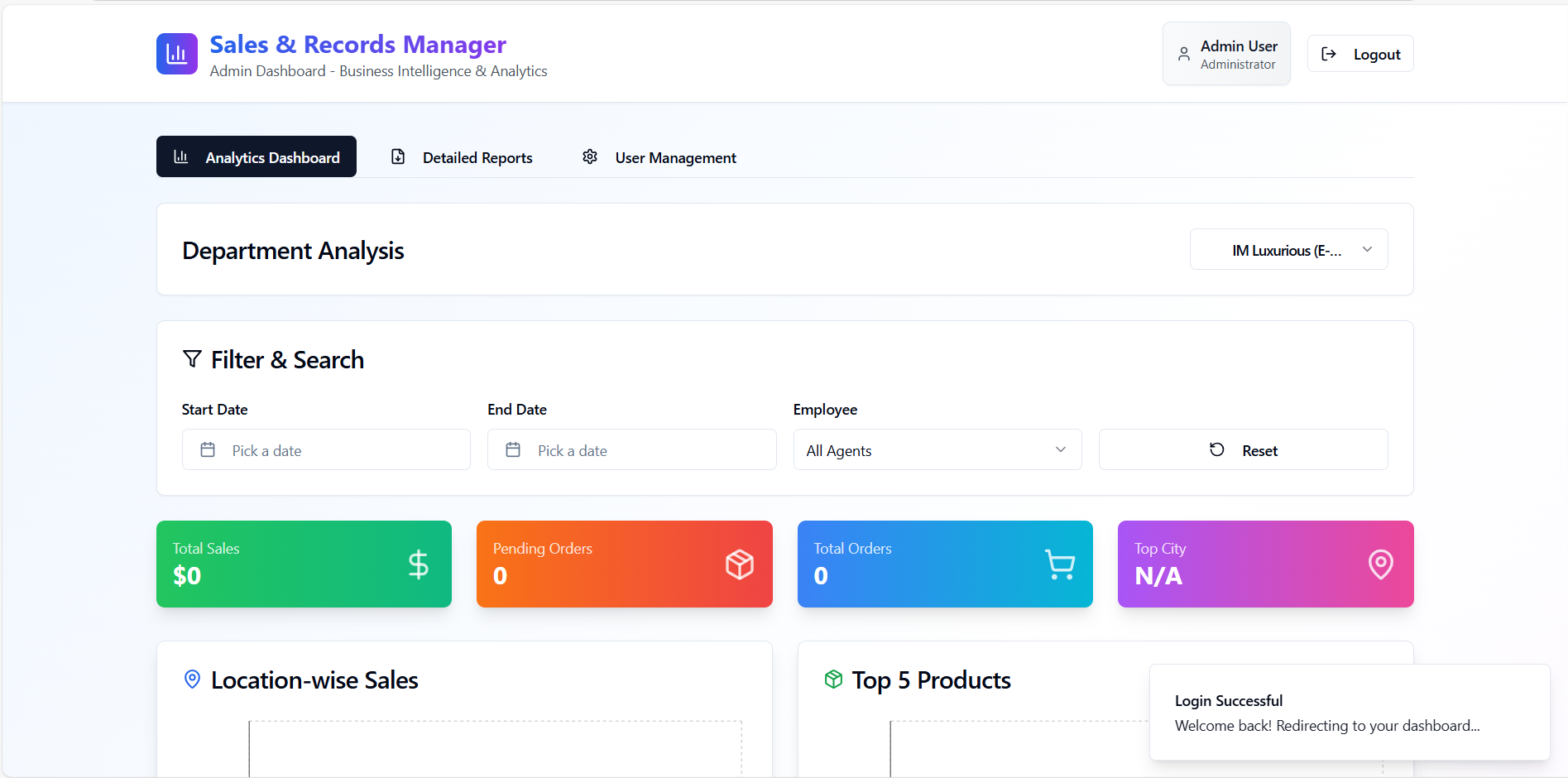Click the Department Analysis heading
The image size is (1568, 778).
293,250
